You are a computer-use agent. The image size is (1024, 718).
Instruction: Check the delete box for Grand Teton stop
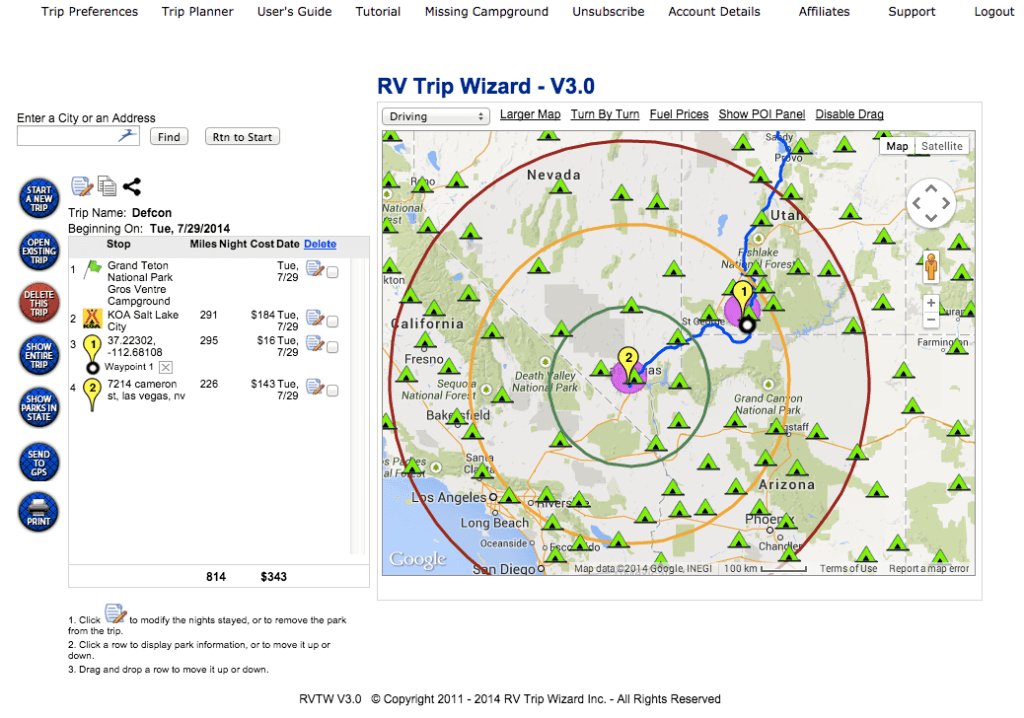click(x=332, y=272)
